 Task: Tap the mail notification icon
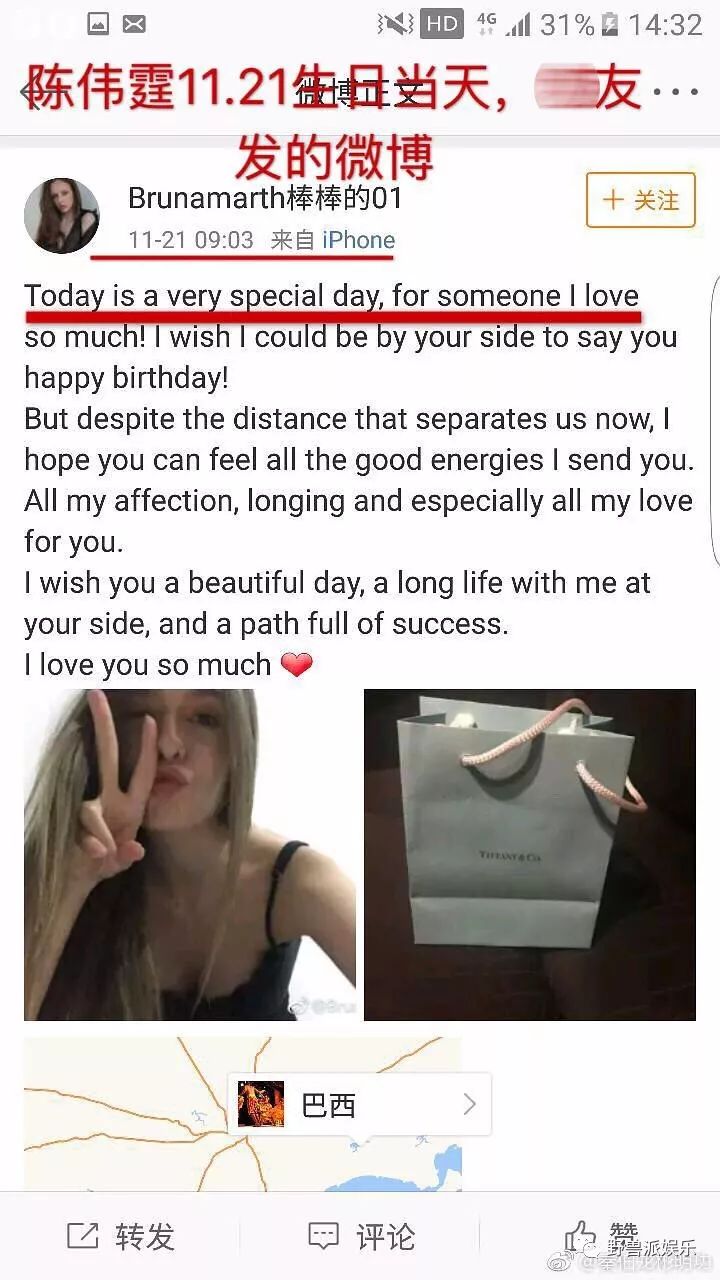click(134, 24)
